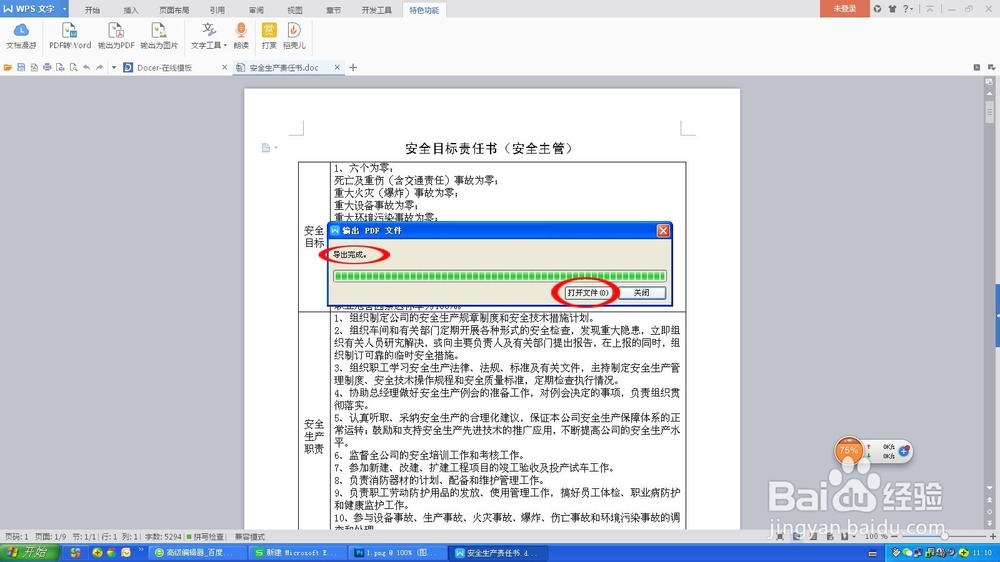Switch to the 章节 ribbon tab
The image size is (1000, 562).
[334, 10]
